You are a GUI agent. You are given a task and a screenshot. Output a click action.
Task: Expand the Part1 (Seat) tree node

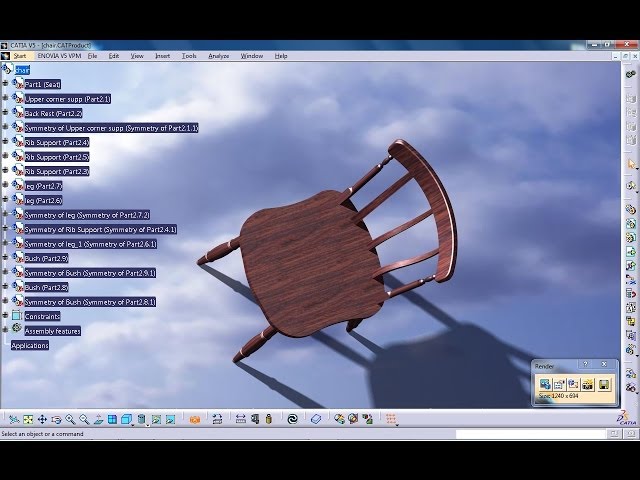tap(5, 84)
